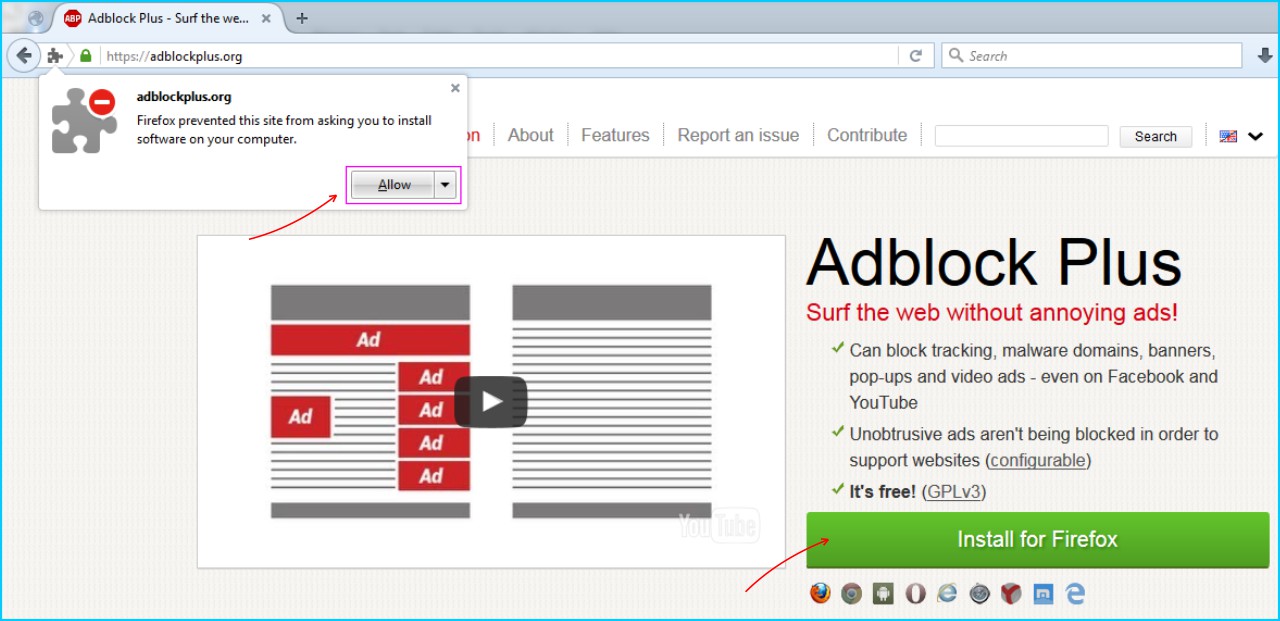Screen dimensions: 1280x621
Task: Select the Safari browser icon
Action: pos(979,593)
